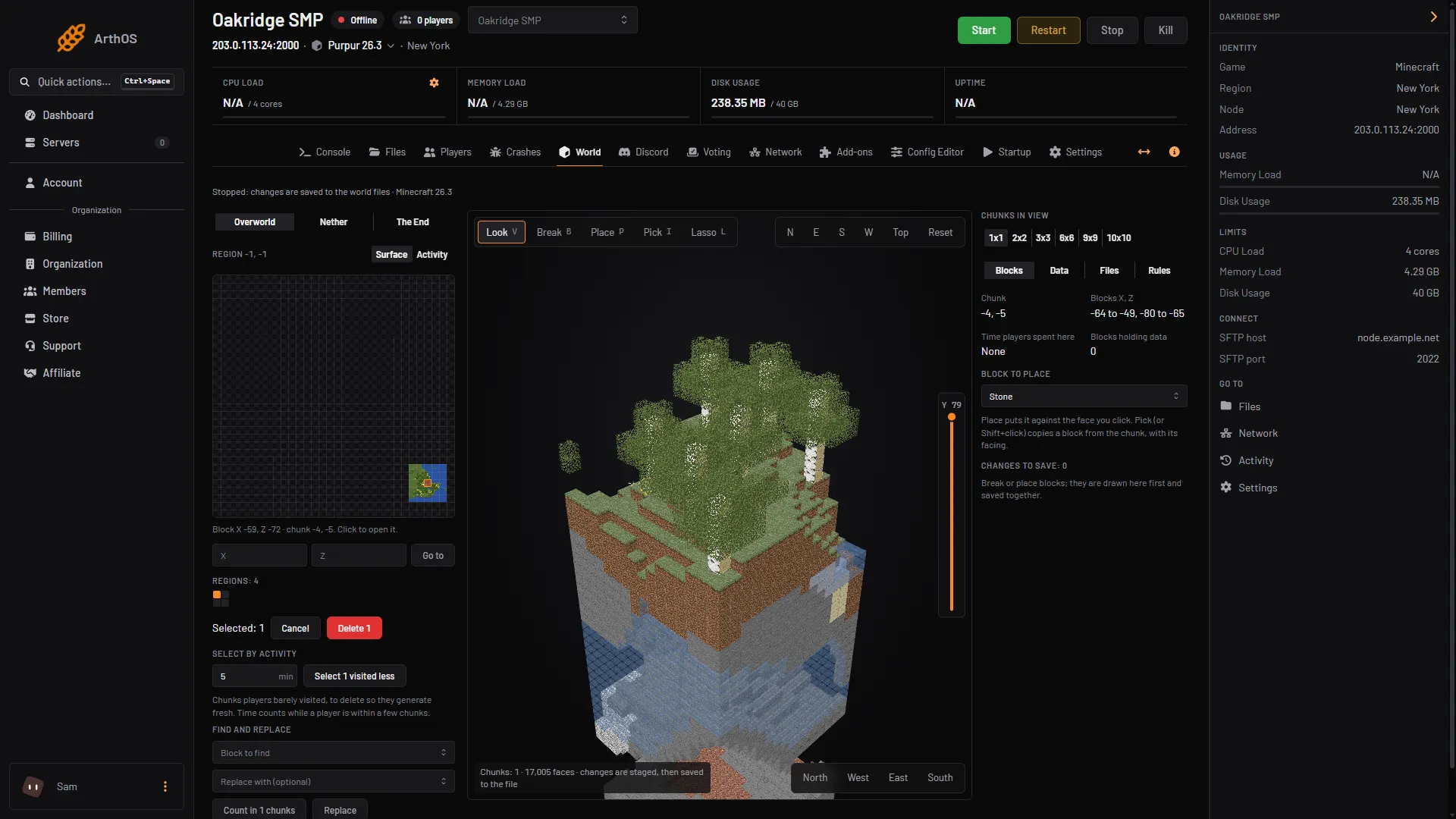Open the Stone block to place dropdown
1456x819 pixels.
point(1084,397)
